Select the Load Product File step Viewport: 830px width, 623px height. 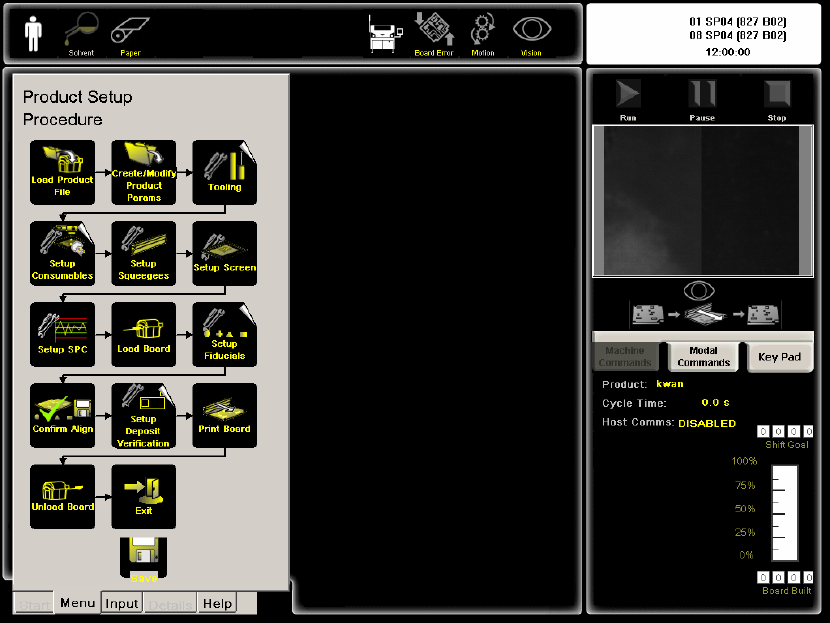coord(62,172)
